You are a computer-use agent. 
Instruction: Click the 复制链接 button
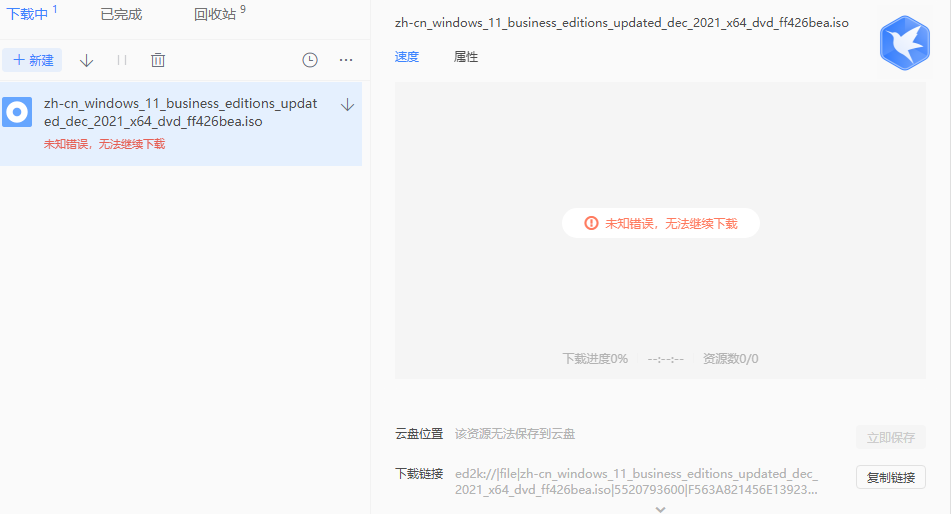pos(891,478)
